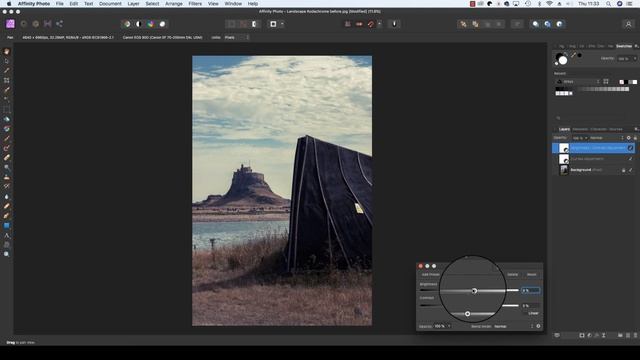Toggle the Quick Mask button
Image resolution: width=640 pixels, height=360 pixels.
pyautogui.click(x=273, y=24)
